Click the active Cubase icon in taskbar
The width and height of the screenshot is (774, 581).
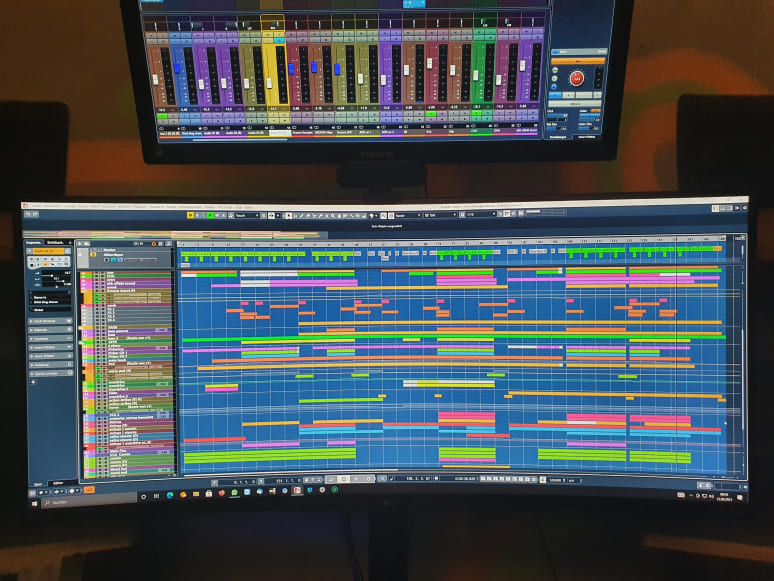297,491
